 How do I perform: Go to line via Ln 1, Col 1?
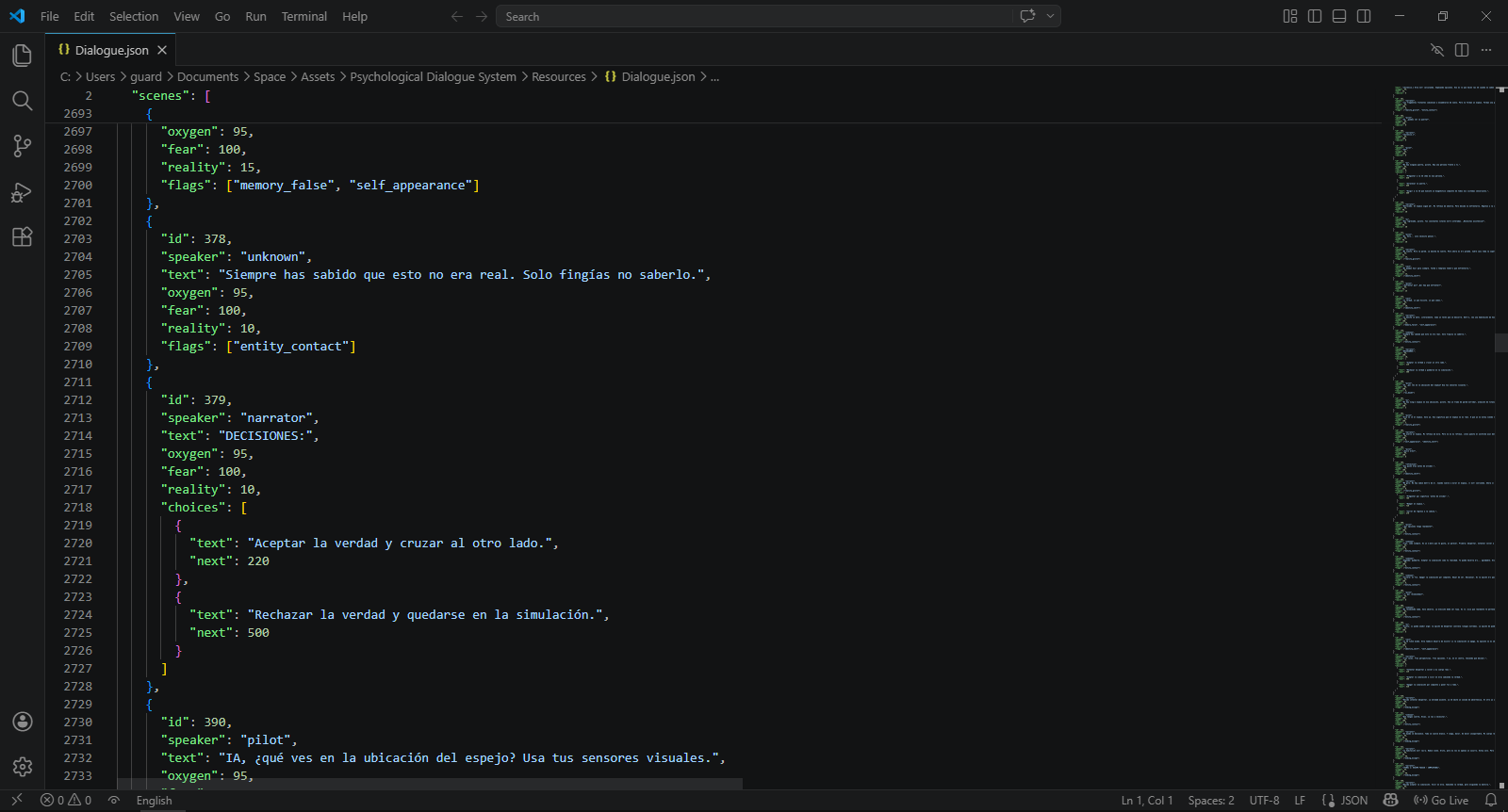point(1147,801)
